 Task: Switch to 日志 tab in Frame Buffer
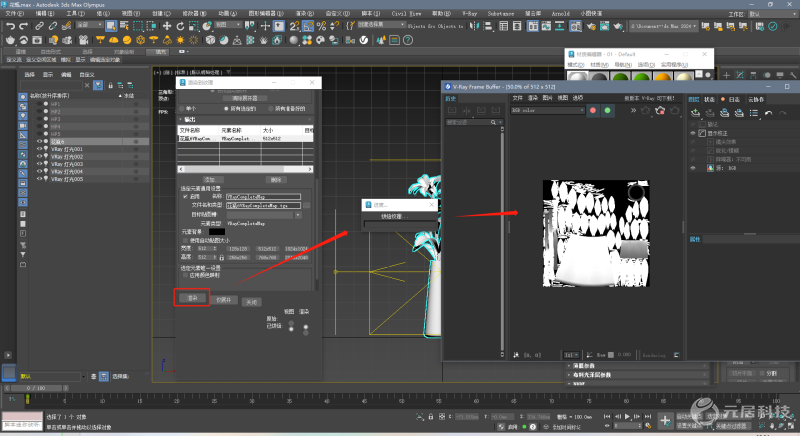point(731,99)
